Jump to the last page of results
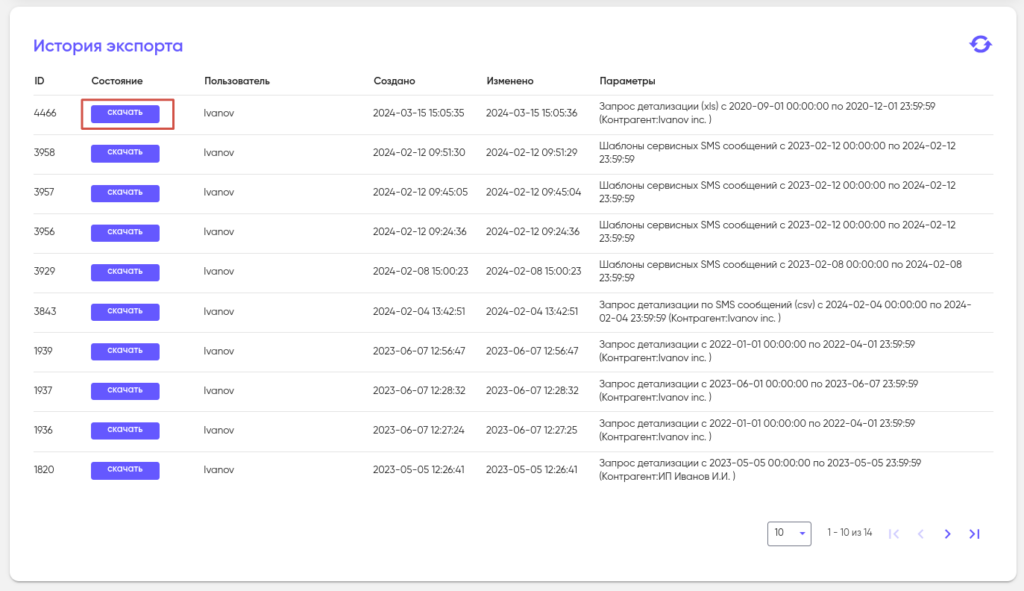The height and width of the screenshot is (591, 1024). pos(974,534)
